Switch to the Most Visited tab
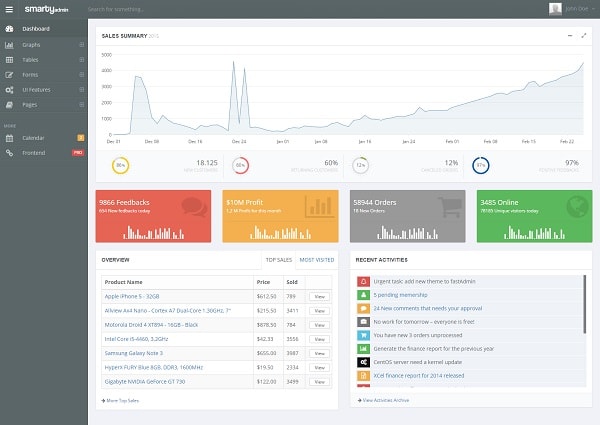The image size is (600, 425). tap(317, 260)
